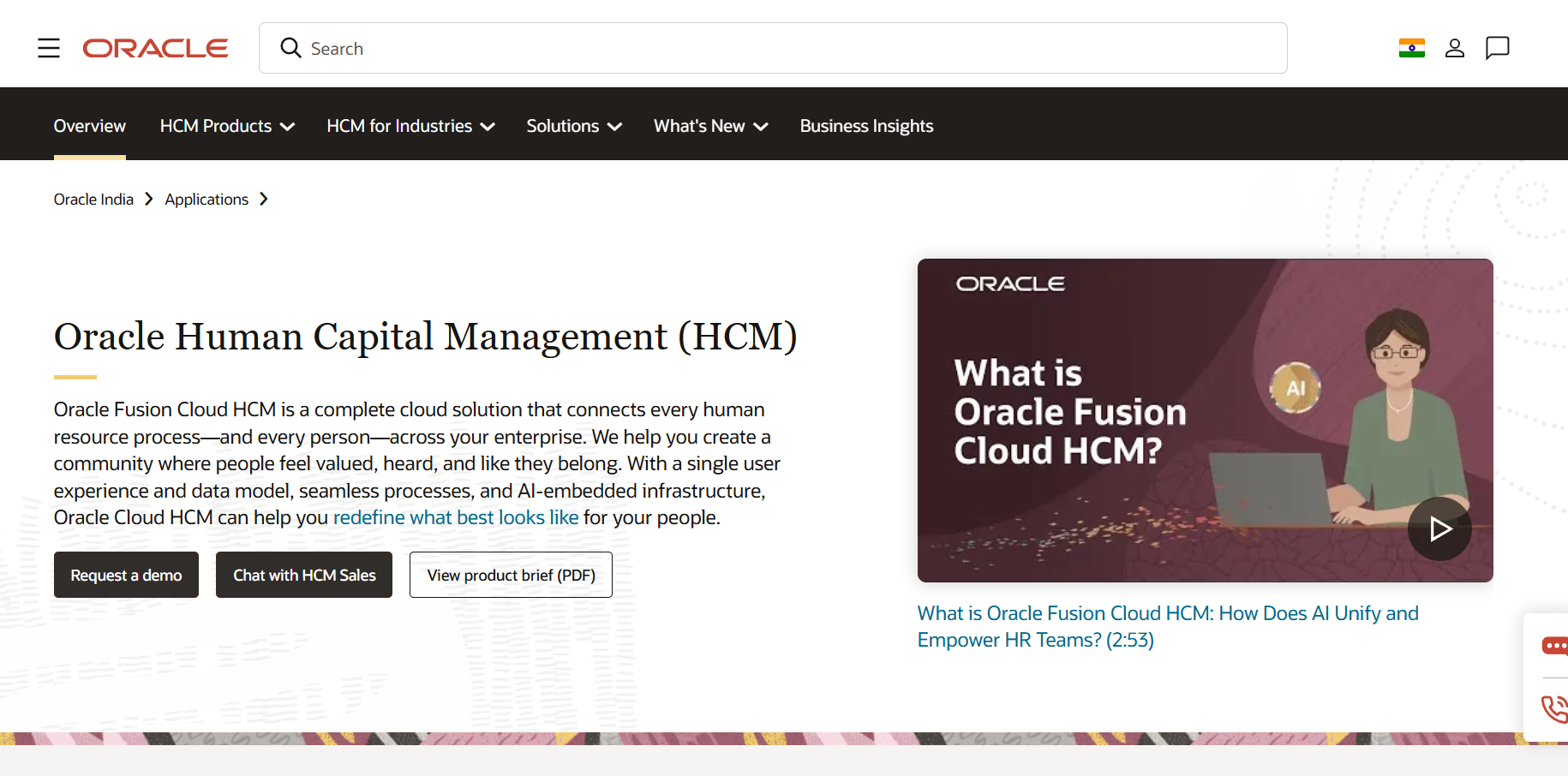This screenshot has width=1568, height=776.
Task: Expand the HCM for Industries dropdown
Action: click(410, 126)
